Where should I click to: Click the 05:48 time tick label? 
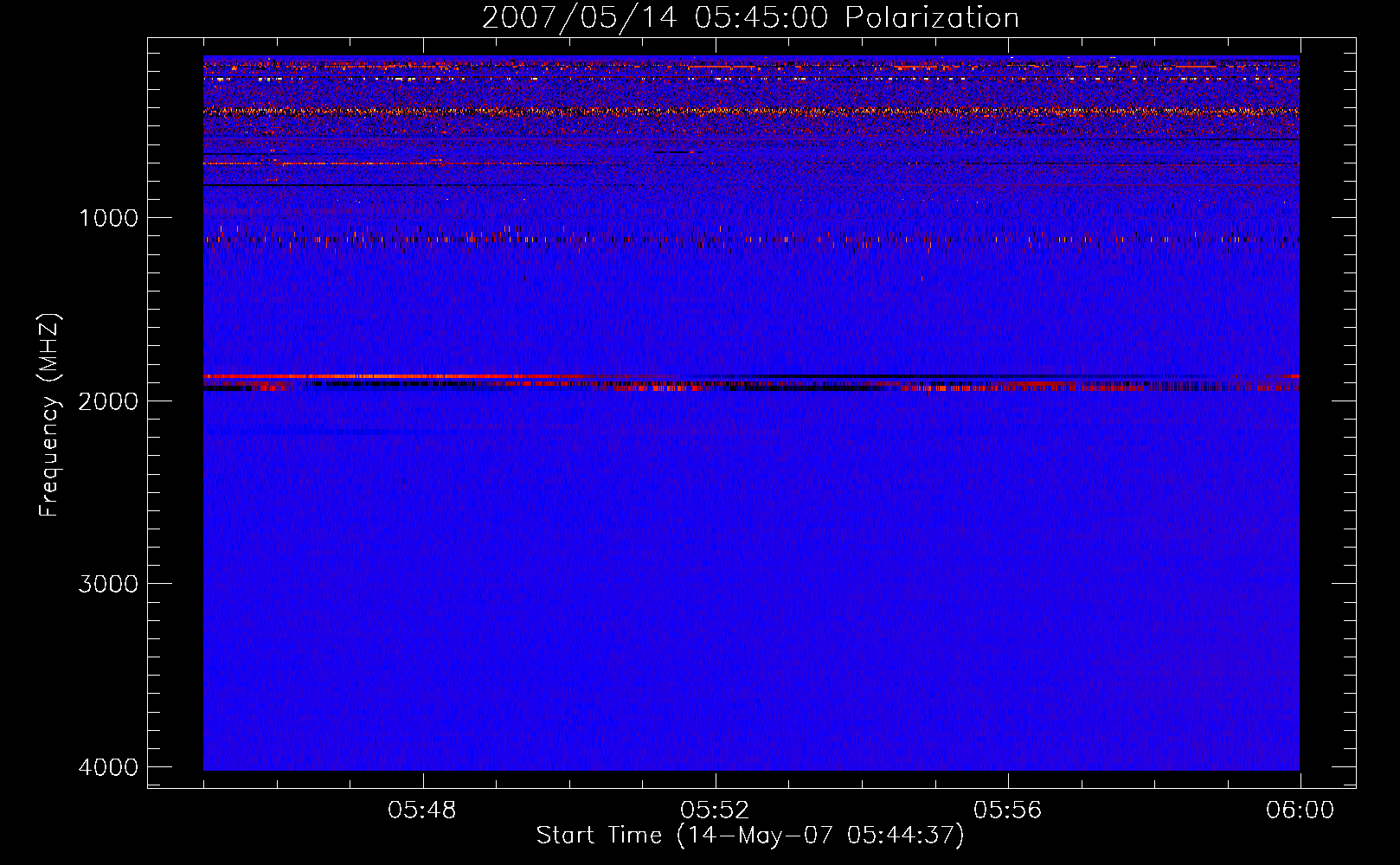click(422, 811)
